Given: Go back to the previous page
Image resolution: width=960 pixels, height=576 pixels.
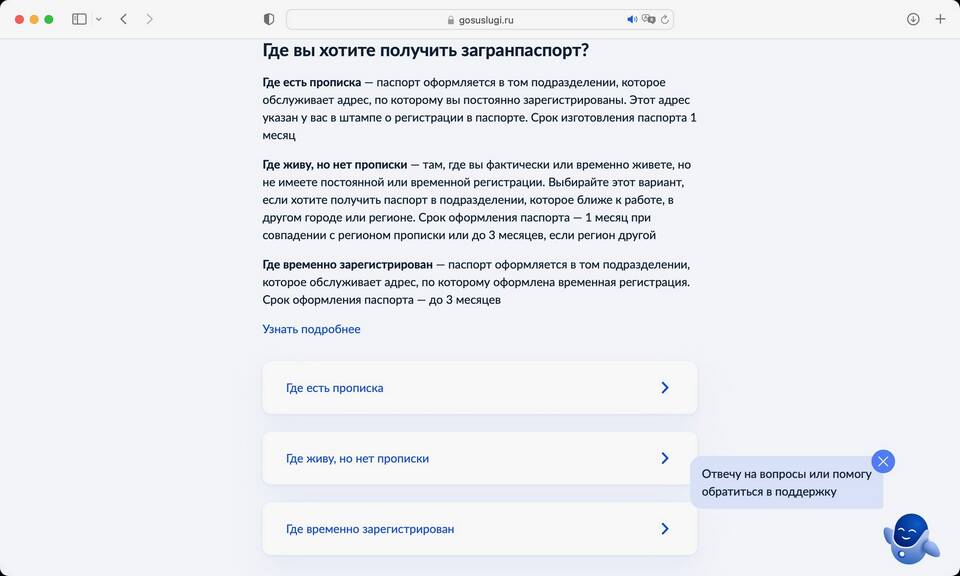Looking at the screenshot, I should point(123,19).
